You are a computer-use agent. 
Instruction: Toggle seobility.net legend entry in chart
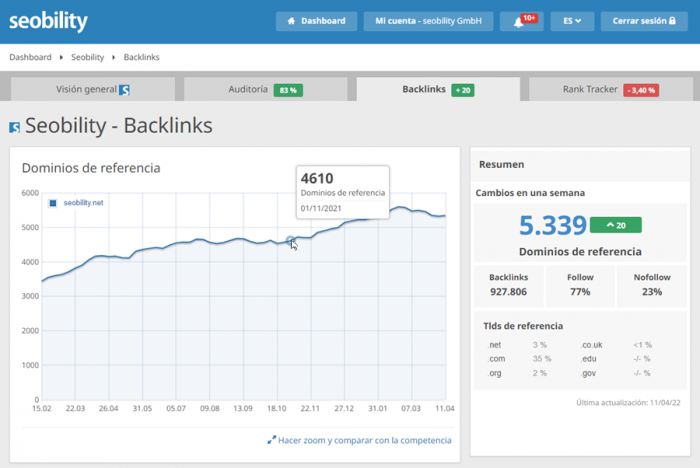click(76, 203)
